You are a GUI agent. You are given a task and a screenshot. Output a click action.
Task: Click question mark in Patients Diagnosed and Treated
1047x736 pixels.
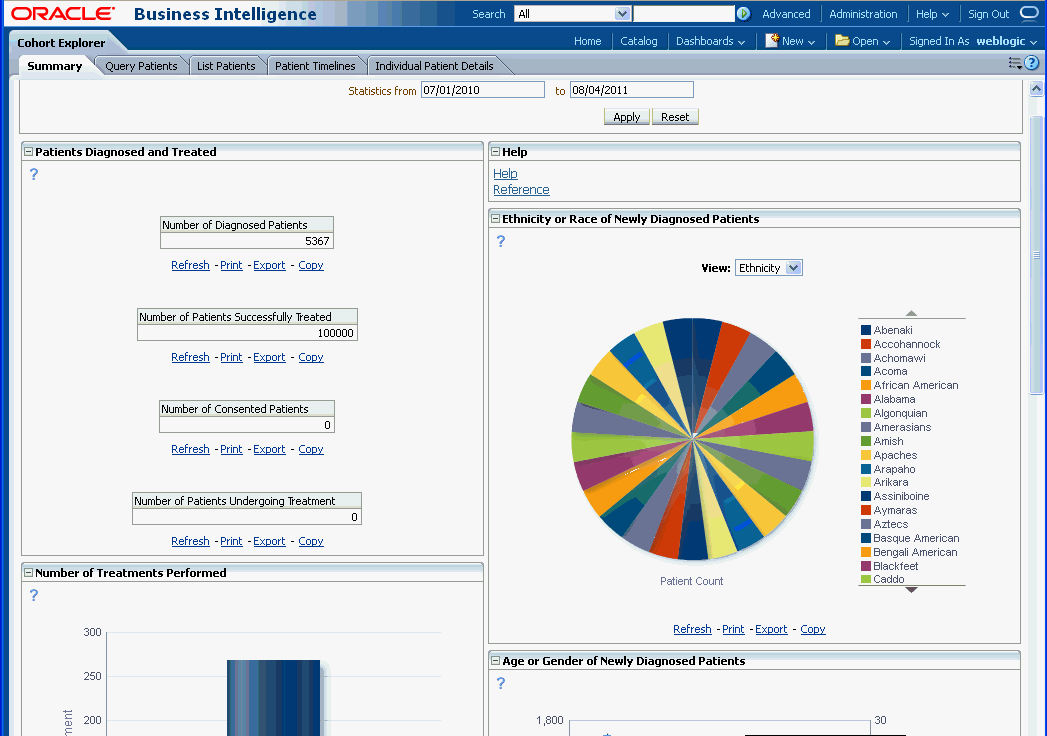(33, 174)
